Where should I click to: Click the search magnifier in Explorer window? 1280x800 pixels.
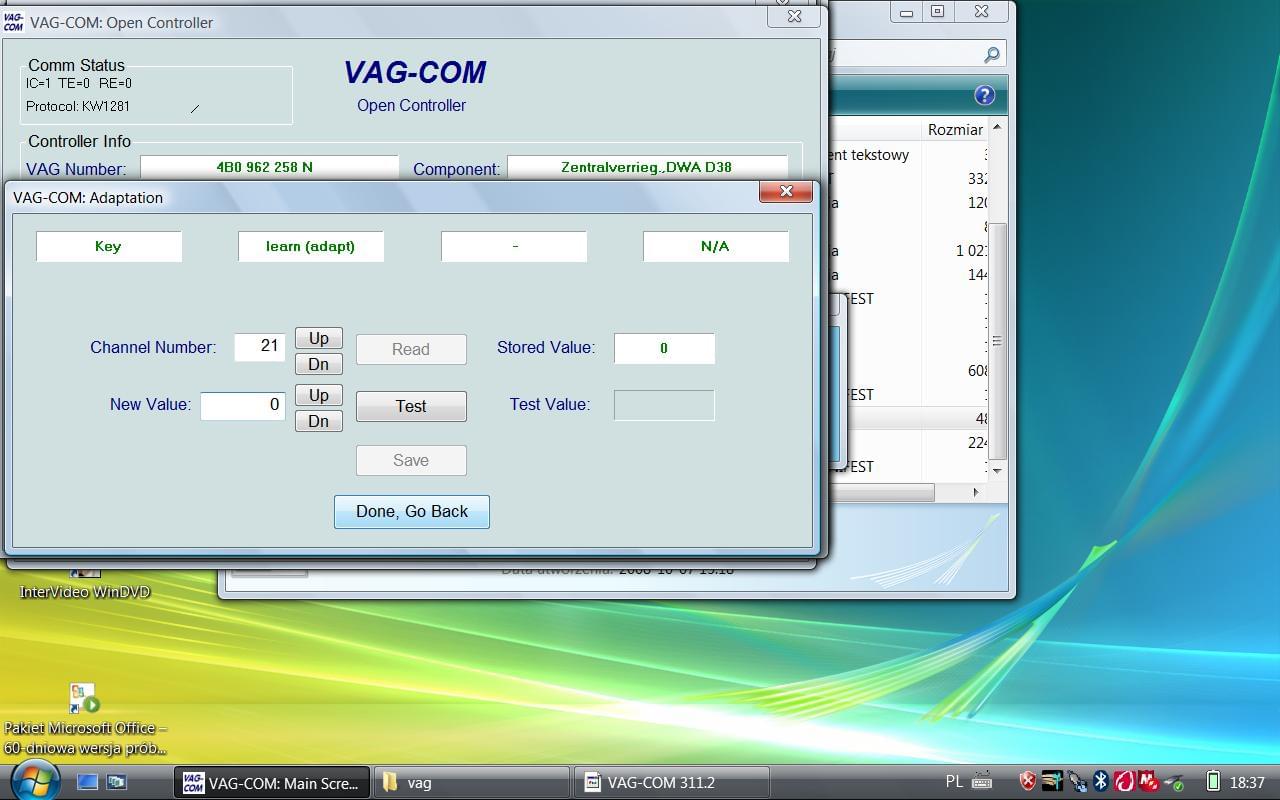point(991,55)
